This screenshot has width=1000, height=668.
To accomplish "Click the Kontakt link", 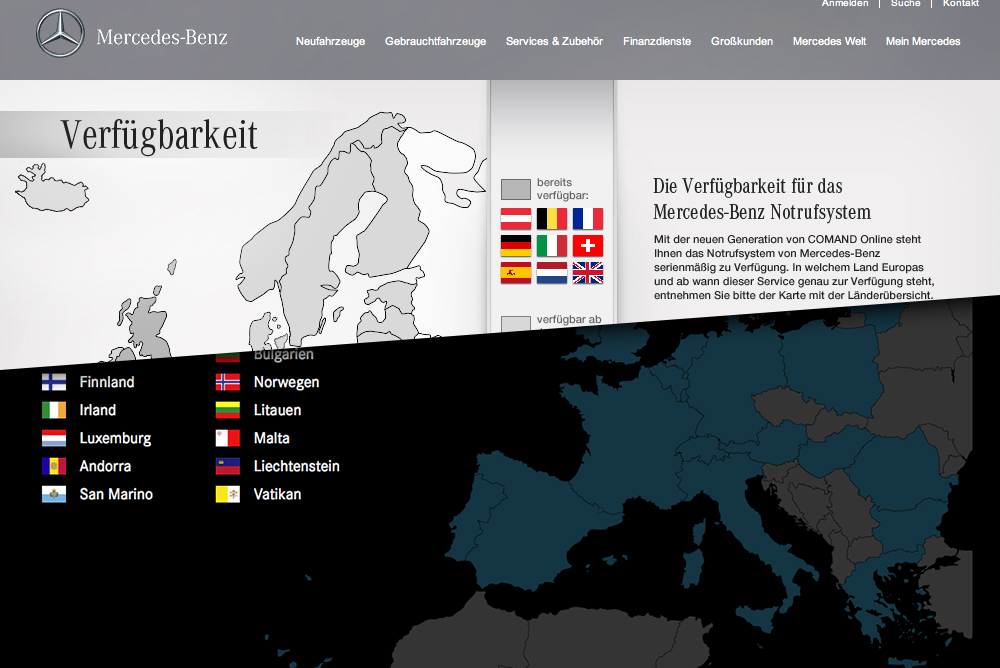I will tap(960, 4).
